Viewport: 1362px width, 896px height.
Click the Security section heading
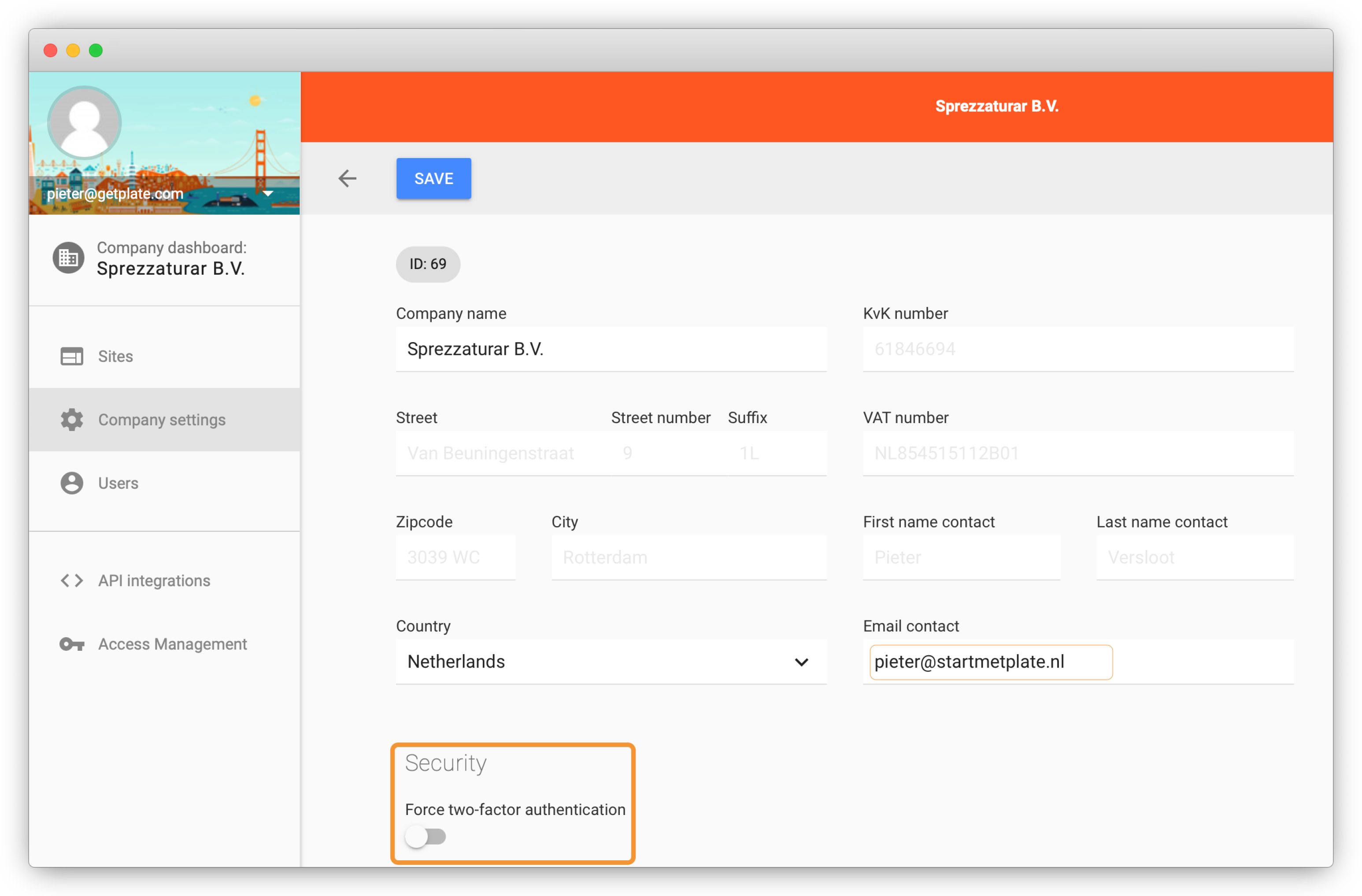(x=446, y=763)
